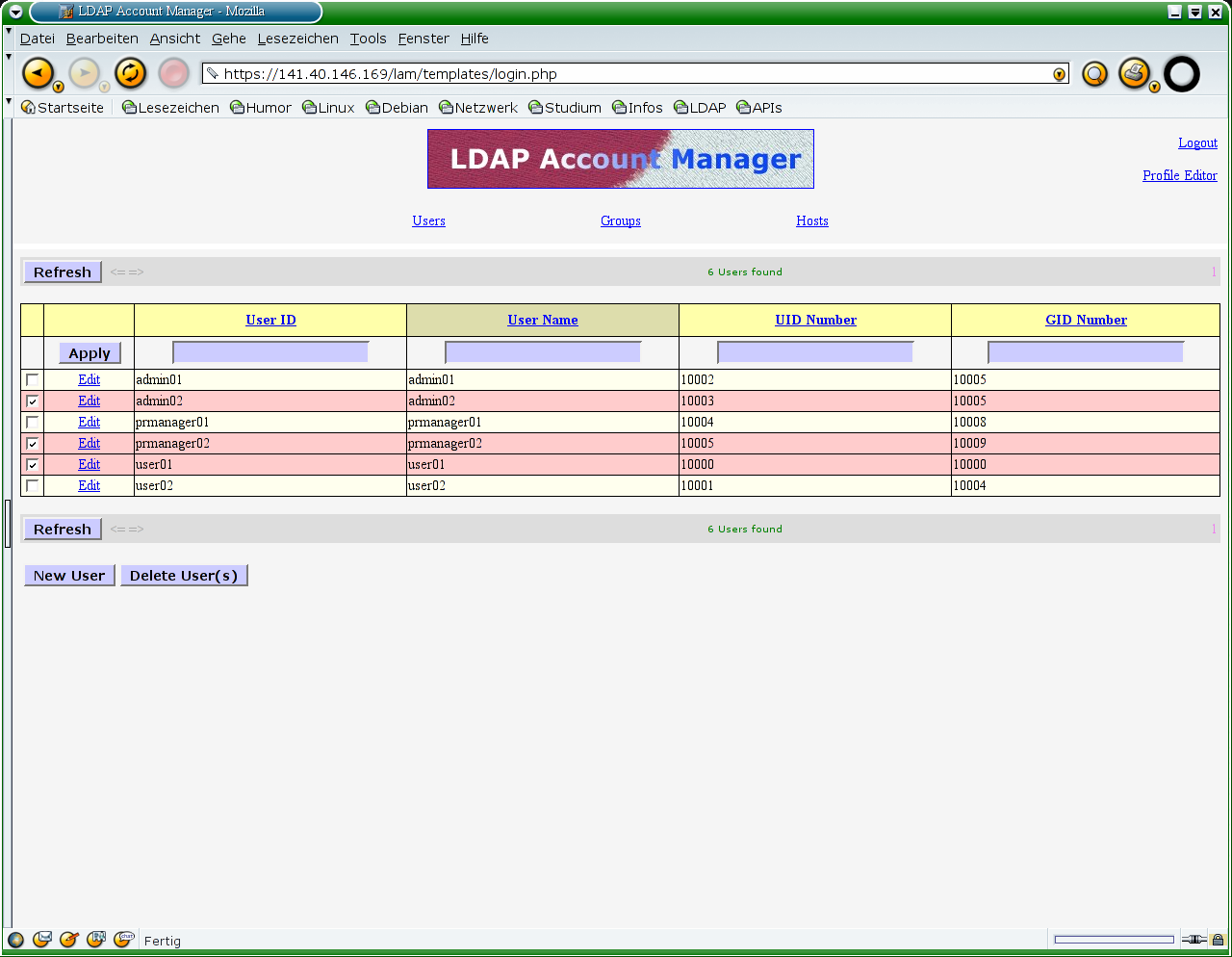Collapse the navigation toolbar grippy
1232x957 pixels.
[9, 74]
